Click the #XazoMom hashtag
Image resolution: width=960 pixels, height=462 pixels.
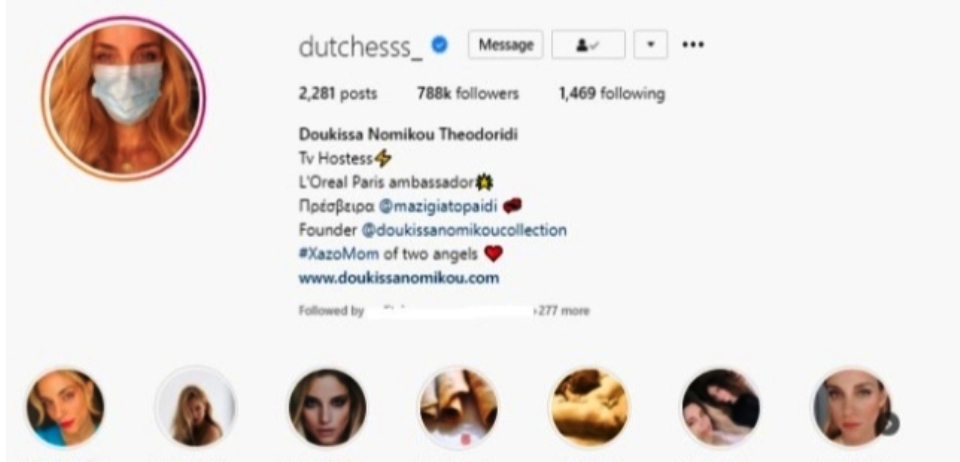pos(339,253)
